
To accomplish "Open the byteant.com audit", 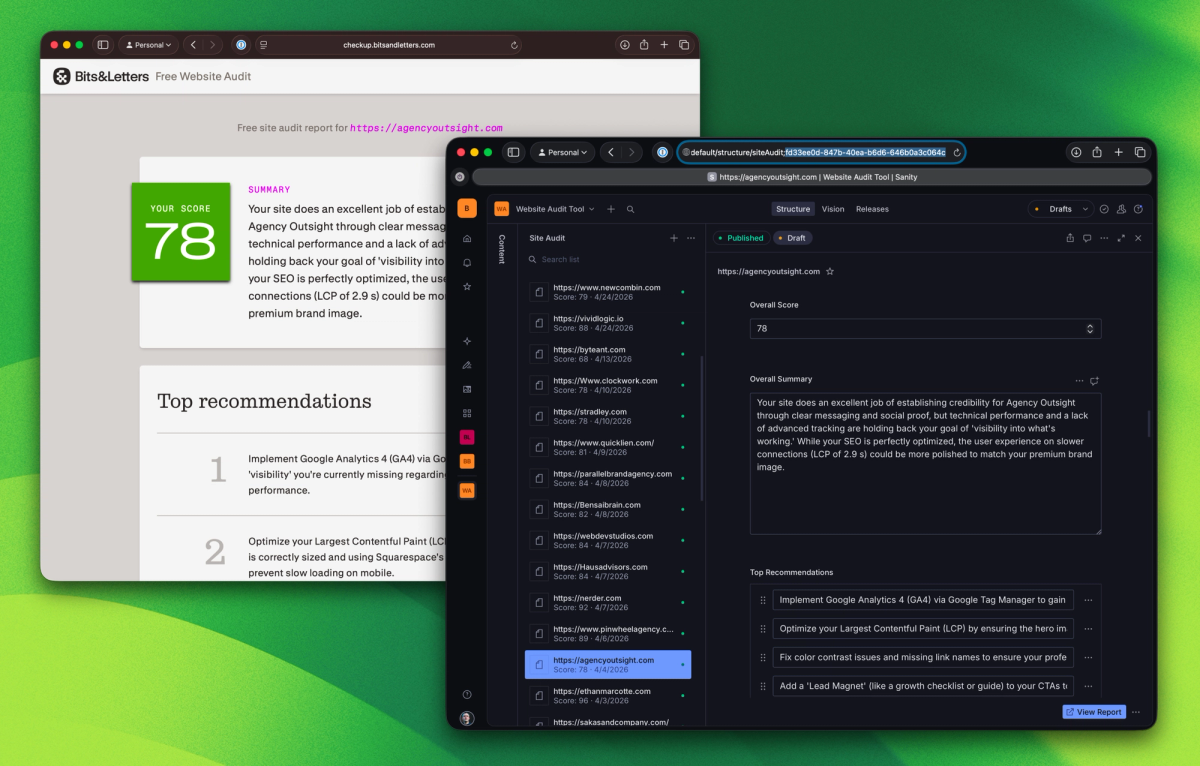I will (608, 354).
